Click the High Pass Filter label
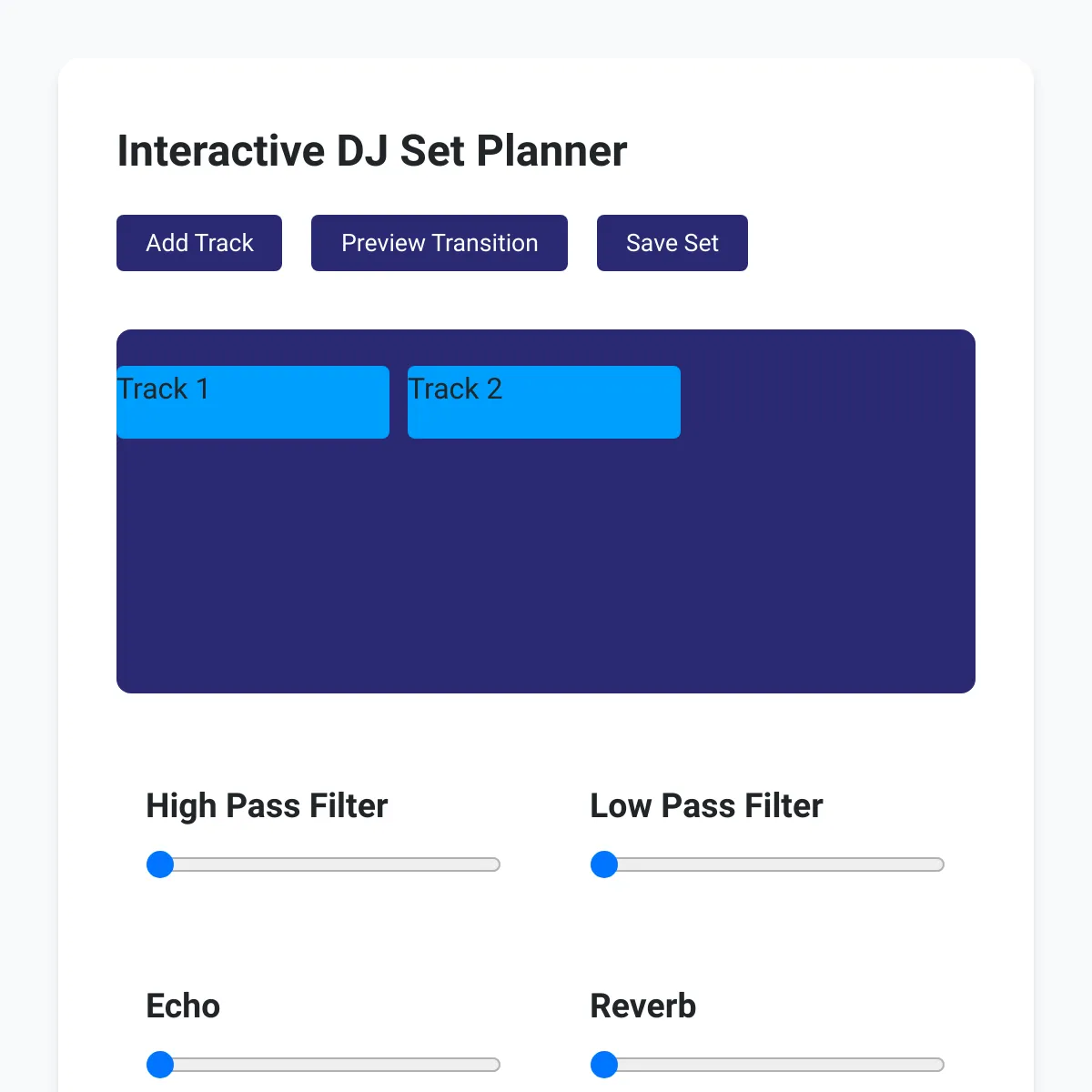1092x1092 pixels. (267, 806)
